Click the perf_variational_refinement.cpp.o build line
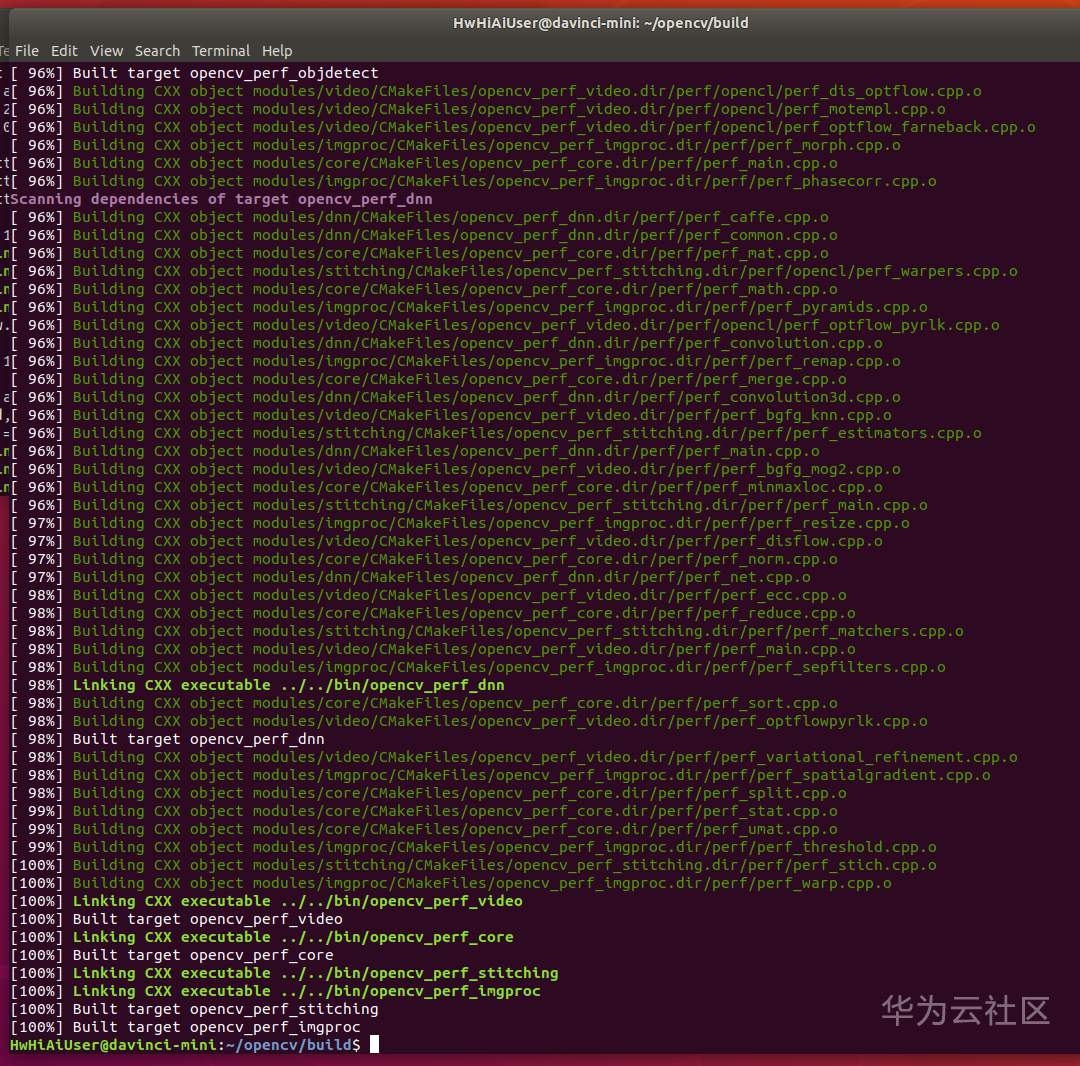 click(514, 757)
